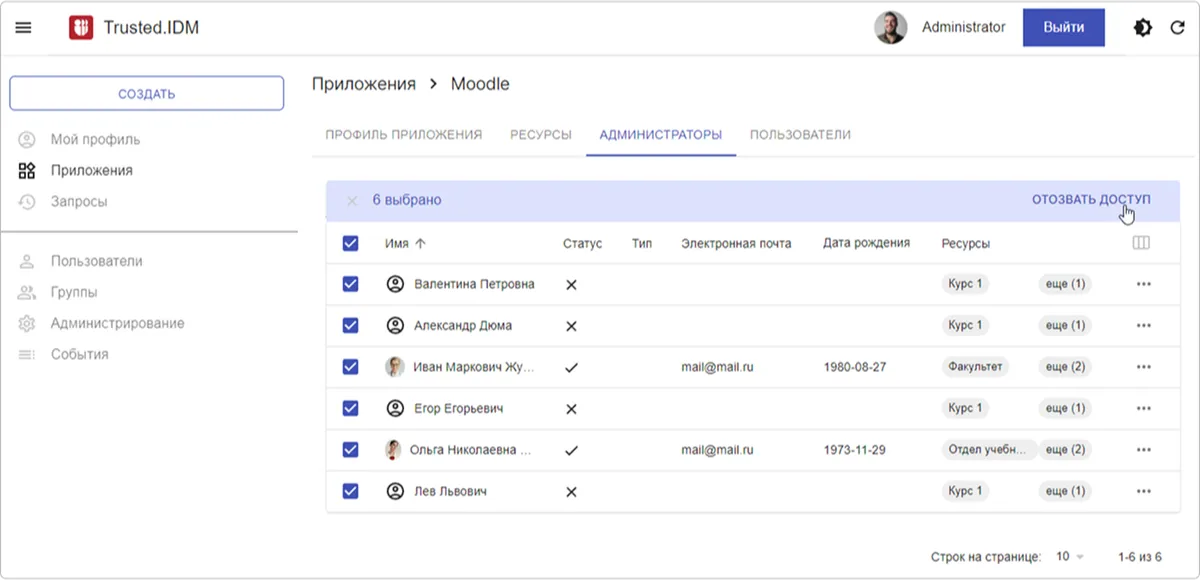The image size is (1200, 580).
Task: Clear the selection with the X icon
Action: [x=352, y=201]
